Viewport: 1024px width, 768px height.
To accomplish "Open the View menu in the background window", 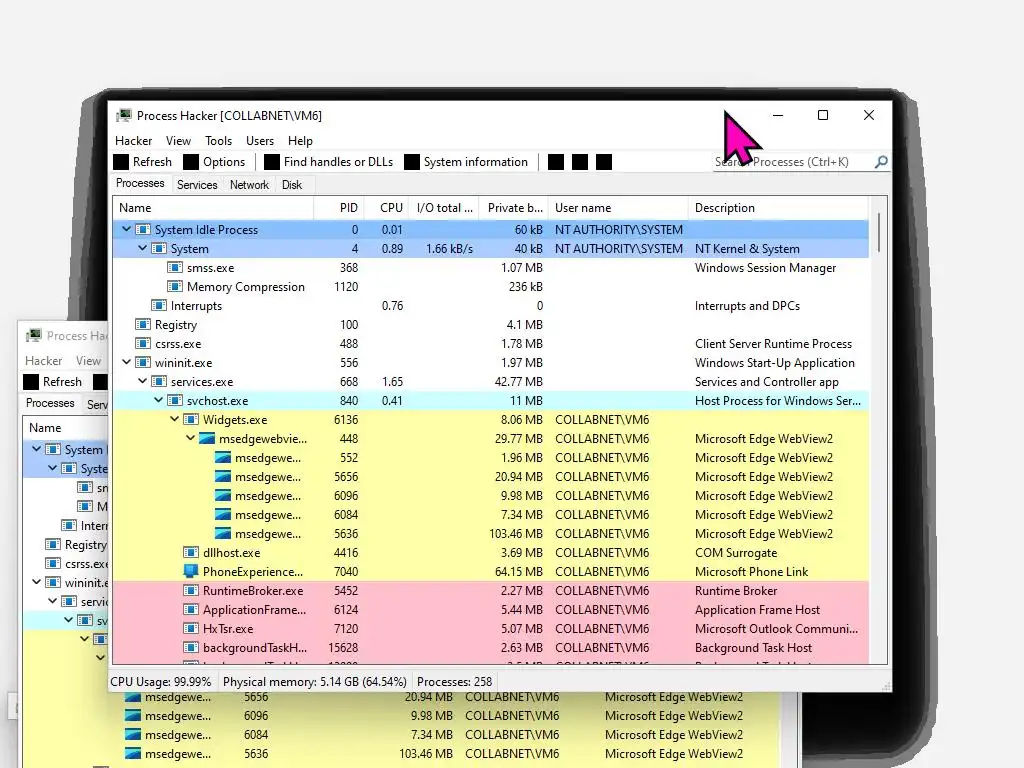I will (88, 360).
